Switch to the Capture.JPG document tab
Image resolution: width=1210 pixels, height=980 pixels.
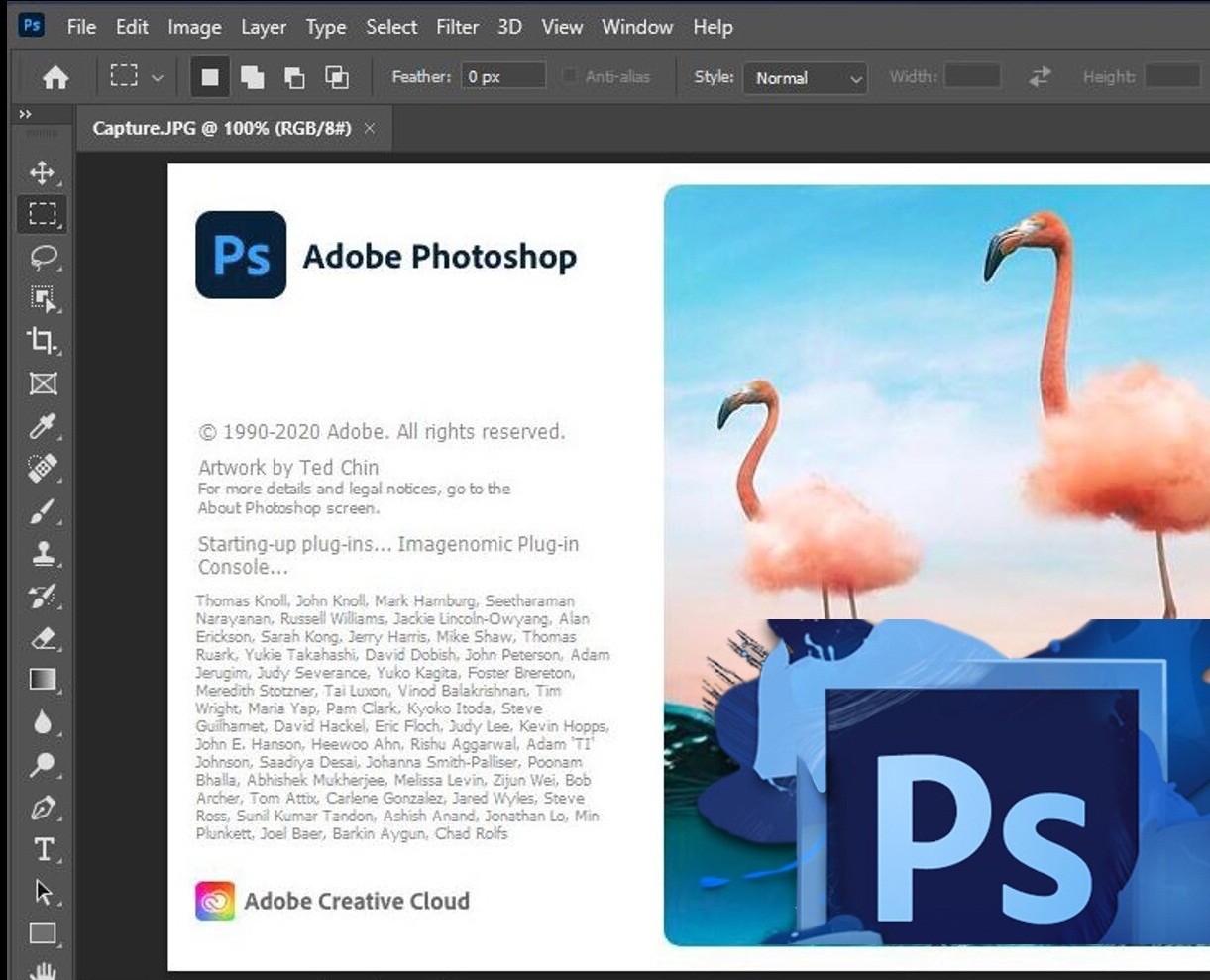(x=222, y=128)
